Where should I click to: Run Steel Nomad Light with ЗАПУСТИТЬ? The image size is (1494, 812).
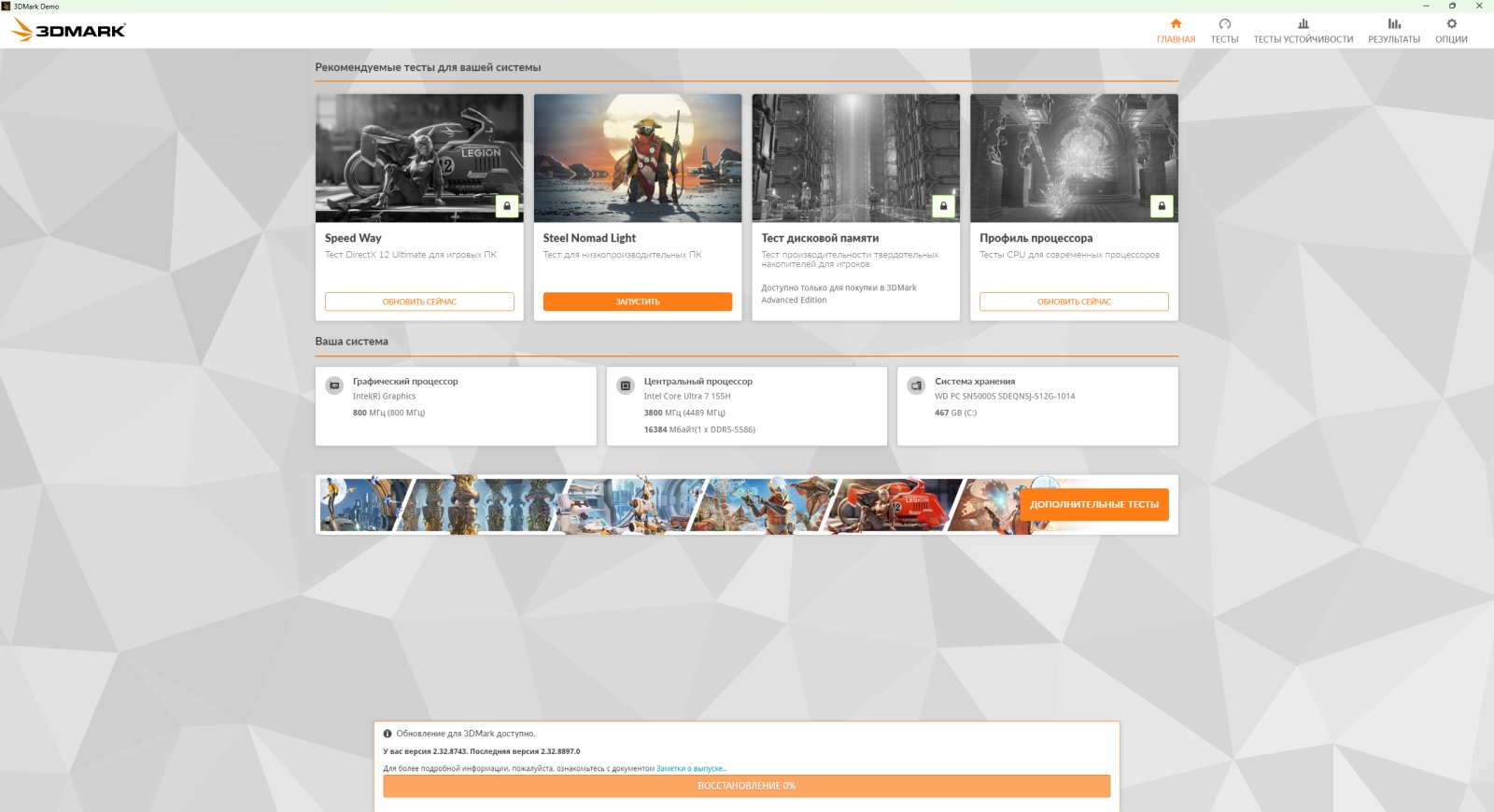[x=638, y=301]
